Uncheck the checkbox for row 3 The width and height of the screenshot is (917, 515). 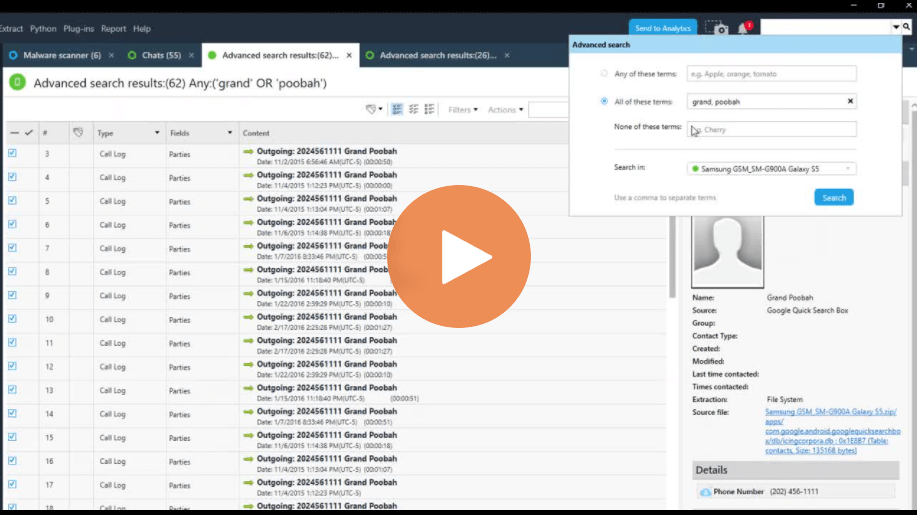13,153
